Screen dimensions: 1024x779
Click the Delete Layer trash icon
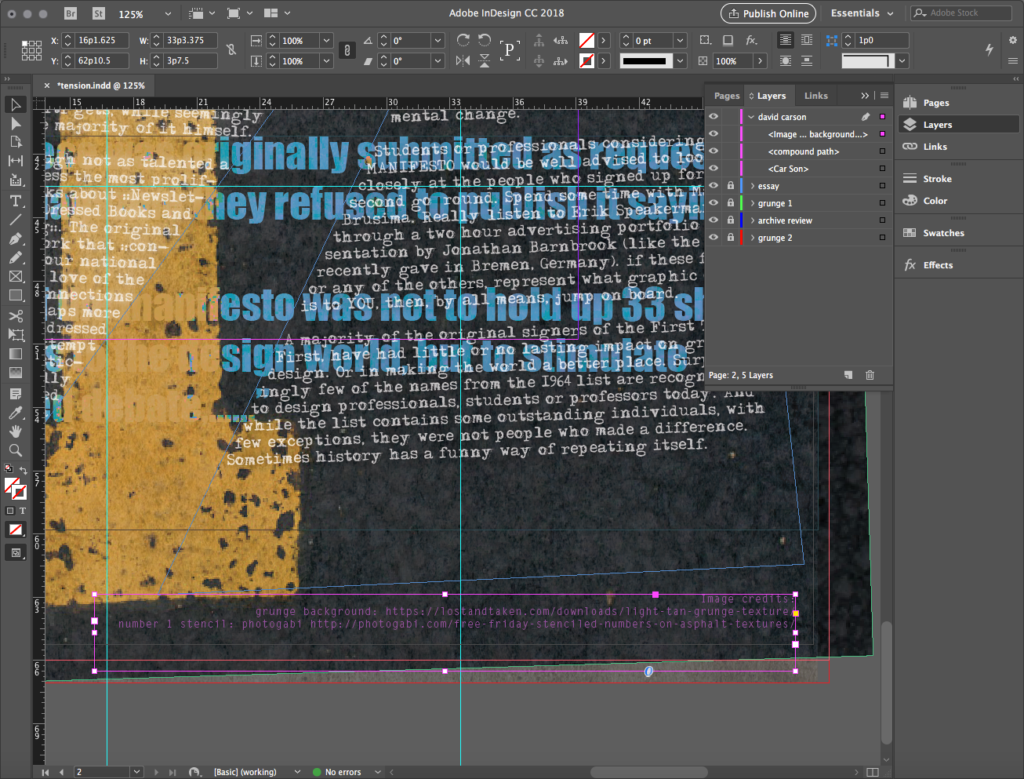coord(869,375)
